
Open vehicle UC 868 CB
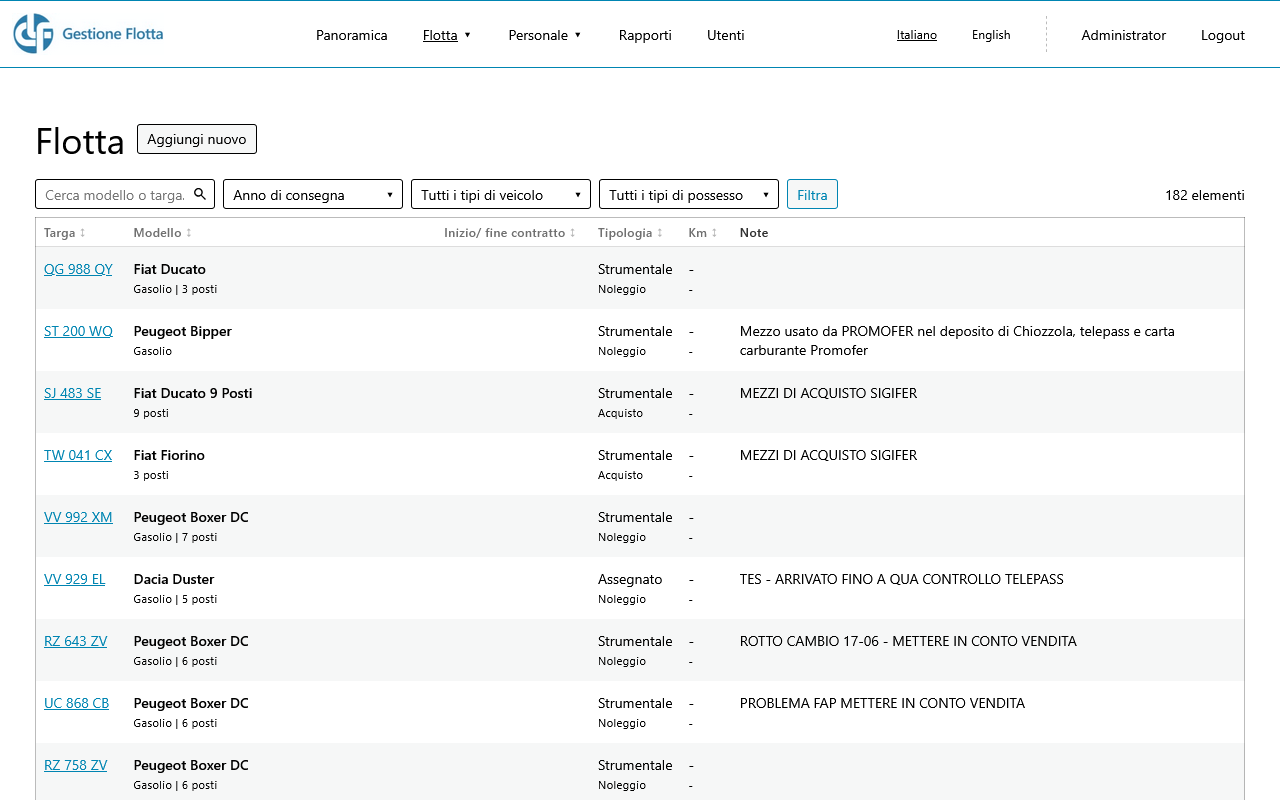tap(76, 703)
